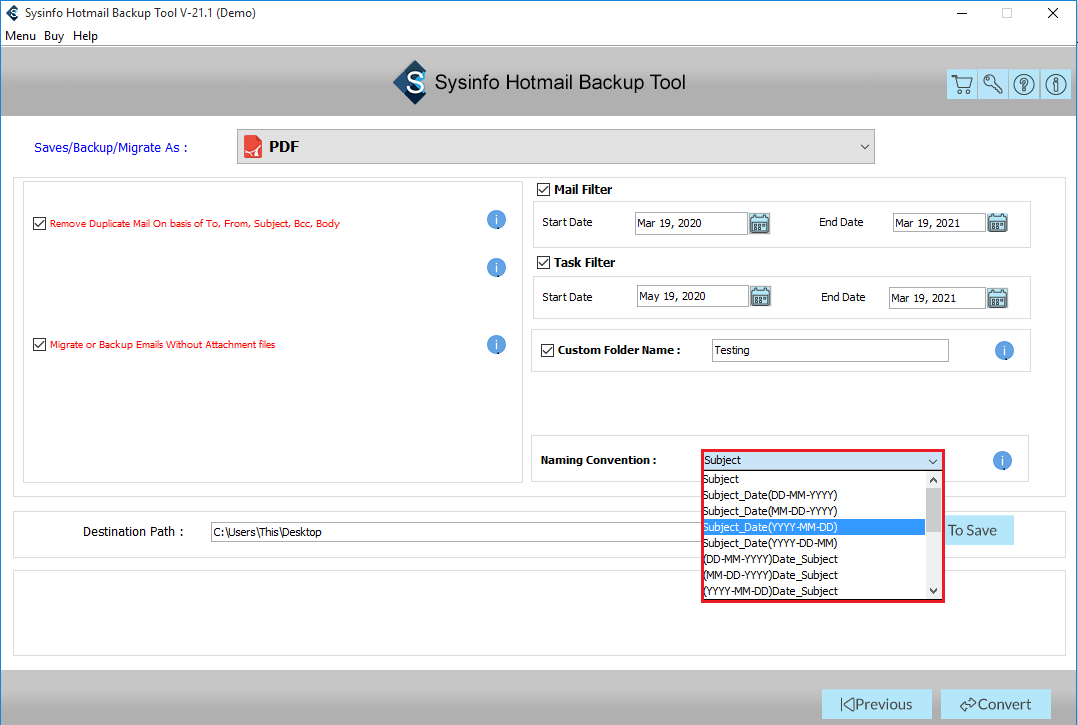Click info icon beside Custom Folder Name
1078x725 pixels.
click(1004, 351)
